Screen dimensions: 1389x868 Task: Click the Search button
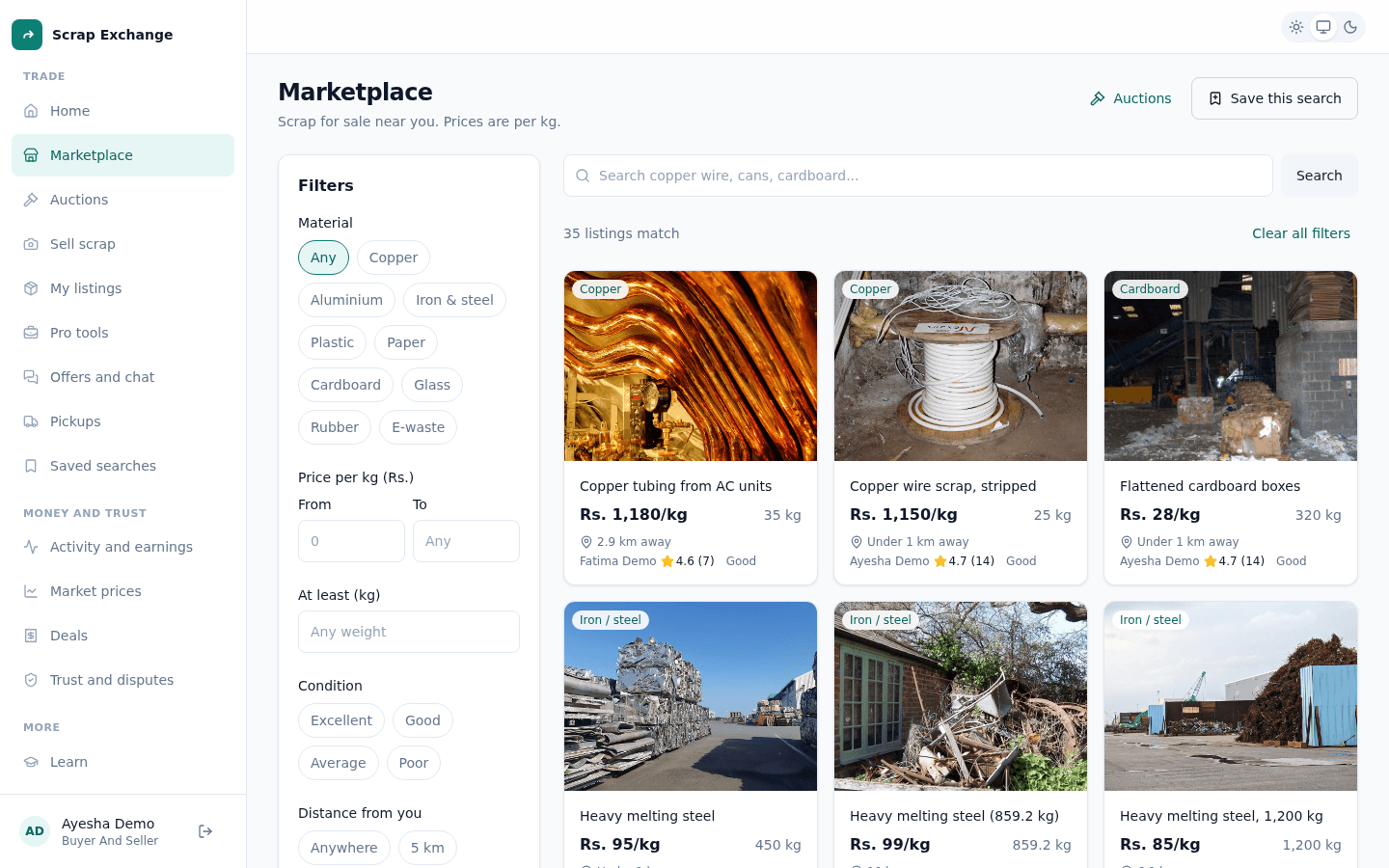1320,176
